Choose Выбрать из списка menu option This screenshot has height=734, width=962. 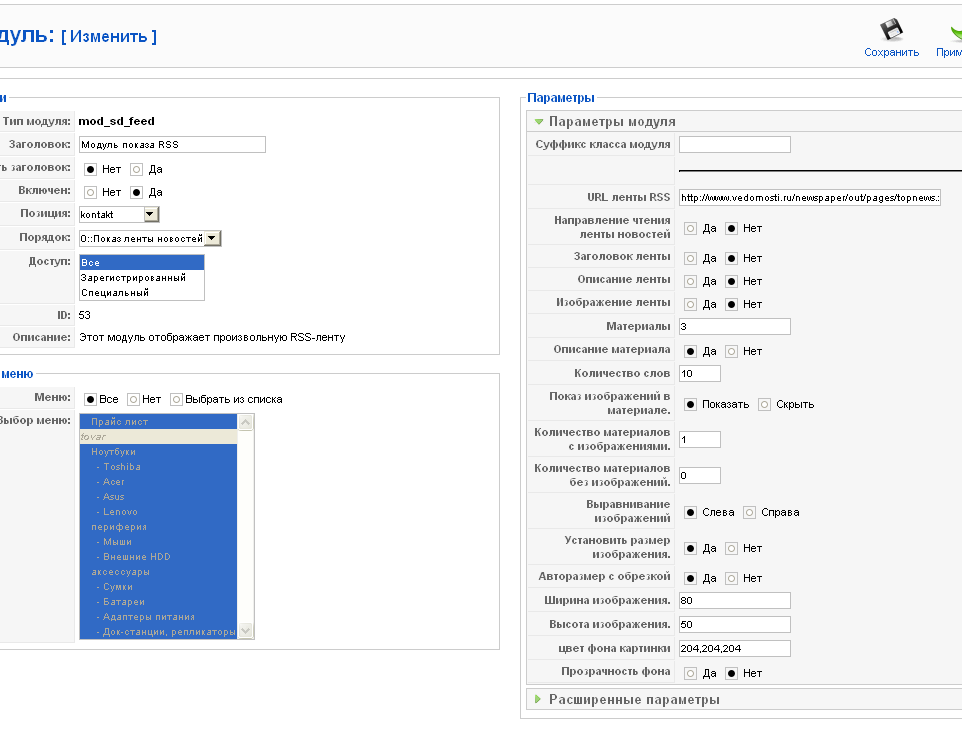click(176, 400)
